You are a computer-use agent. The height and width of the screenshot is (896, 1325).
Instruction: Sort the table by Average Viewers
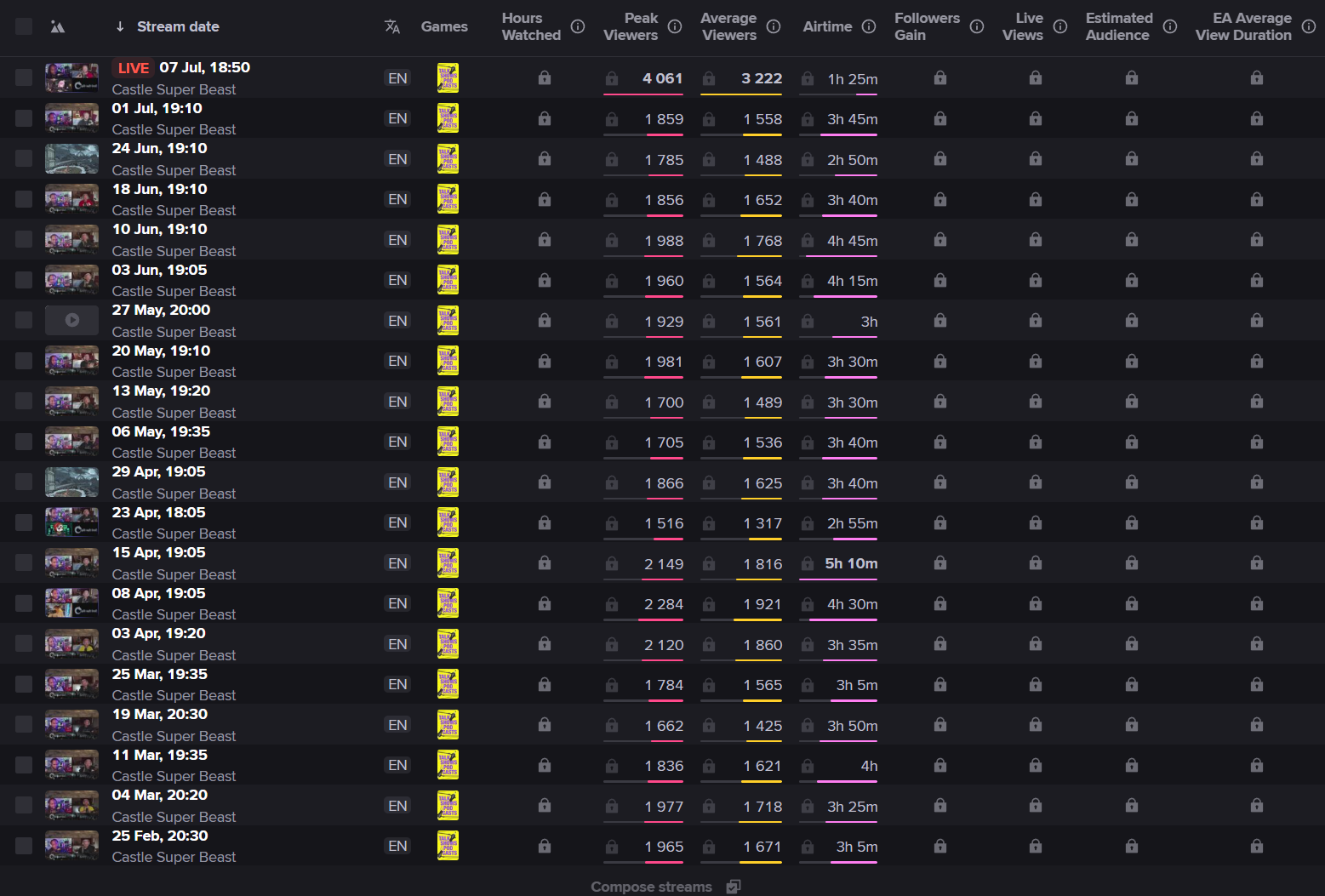(x=728, y=26)
